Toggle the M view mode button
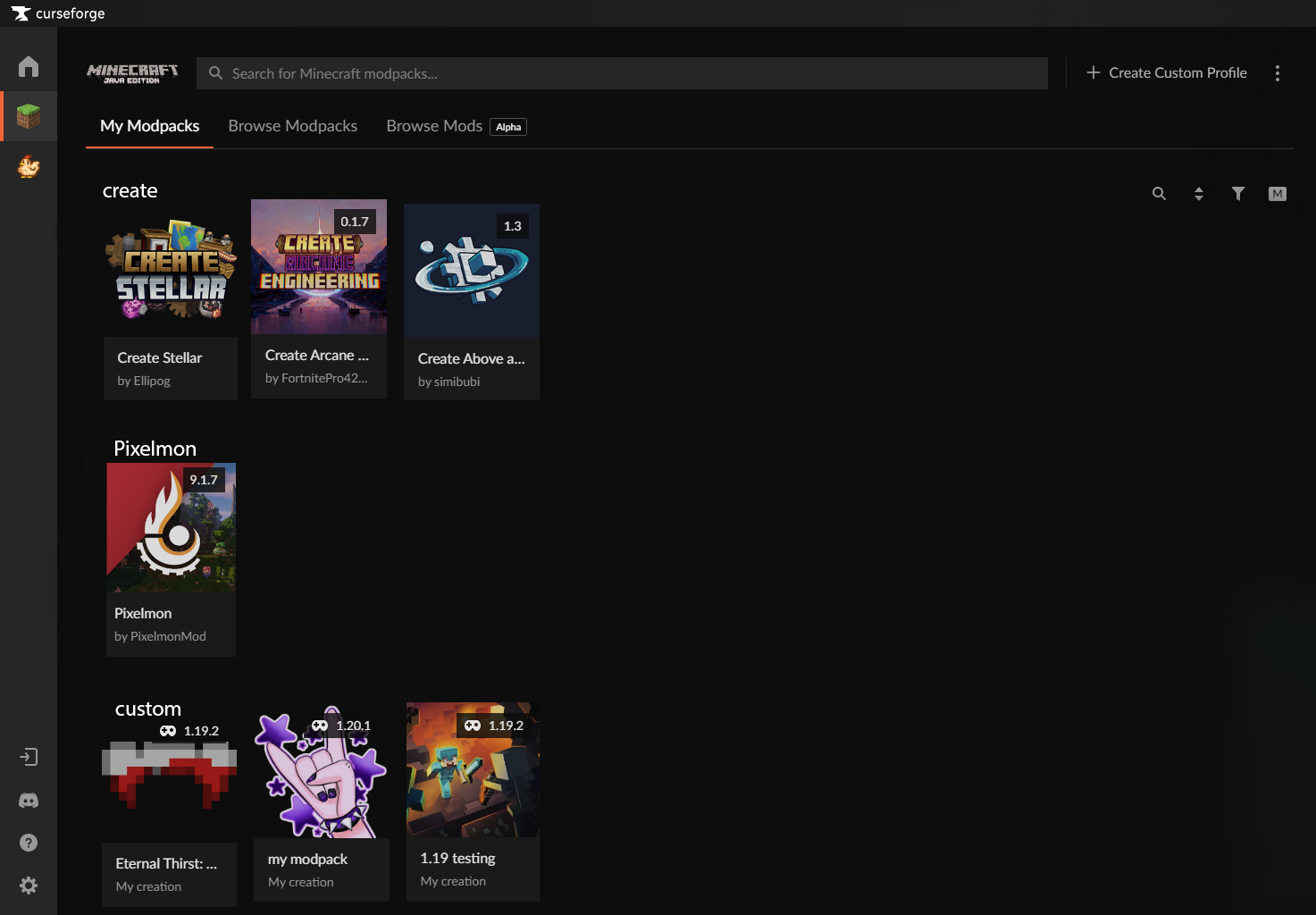Screen dimensions: 1316x915 pos(1278,194)
